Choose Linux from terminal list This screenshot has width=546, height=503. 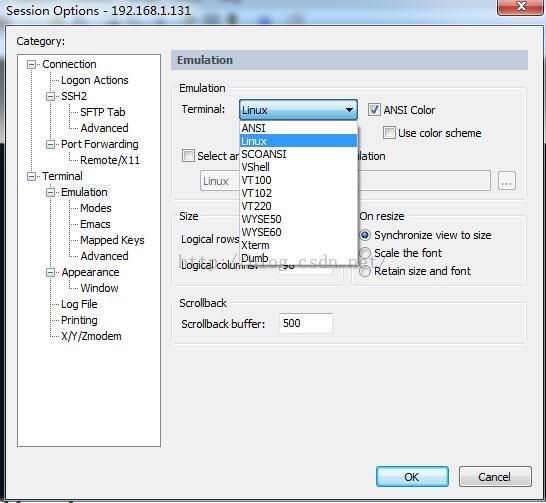298,141
